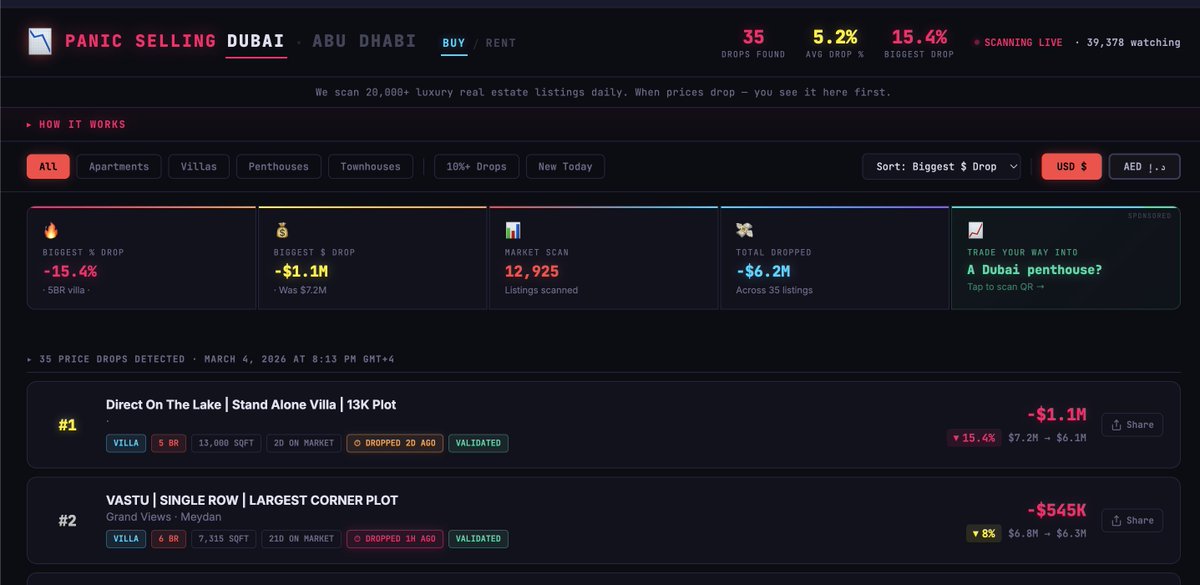This screenshot has width=1200, height=585.
Task: Click the VILLA tag on listing #1
Action: pyautogui.click(x=125, y=443)
